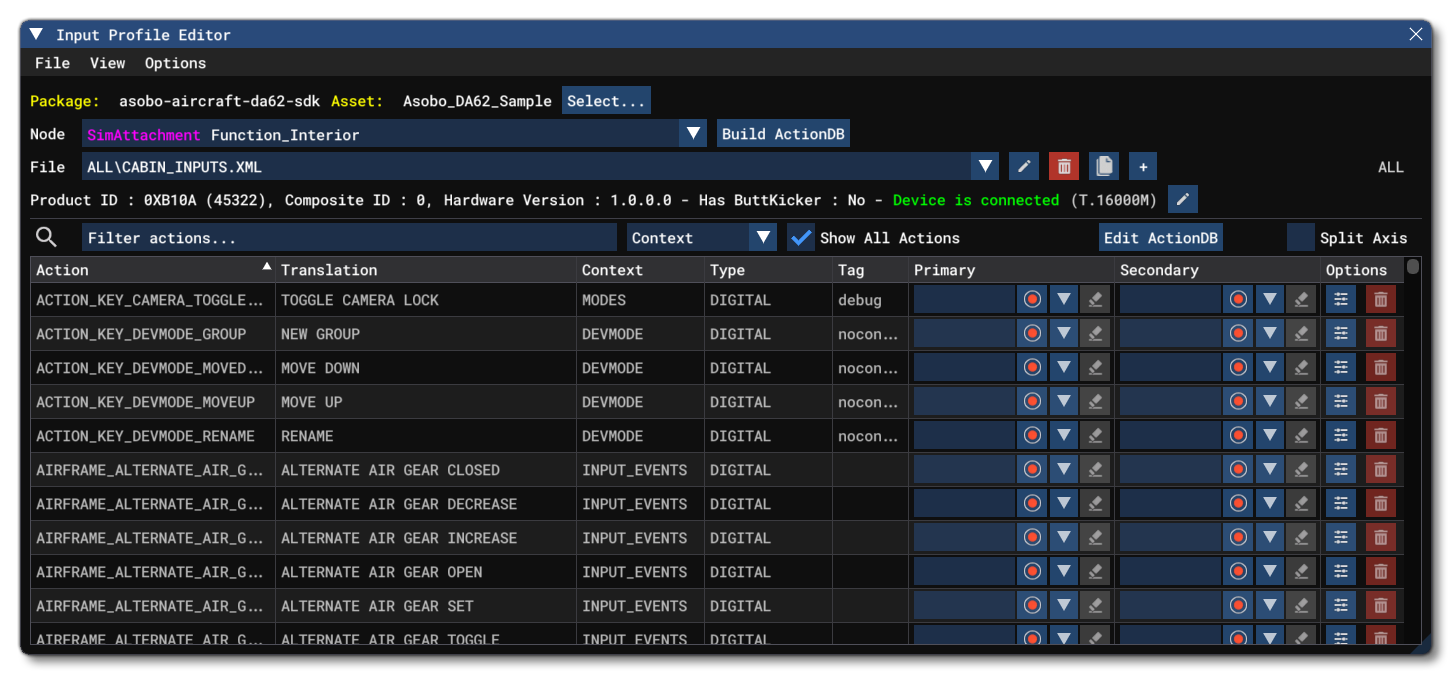Record Primary binding for TOGGLE CAMERA LOCK

click(1032, 300)
